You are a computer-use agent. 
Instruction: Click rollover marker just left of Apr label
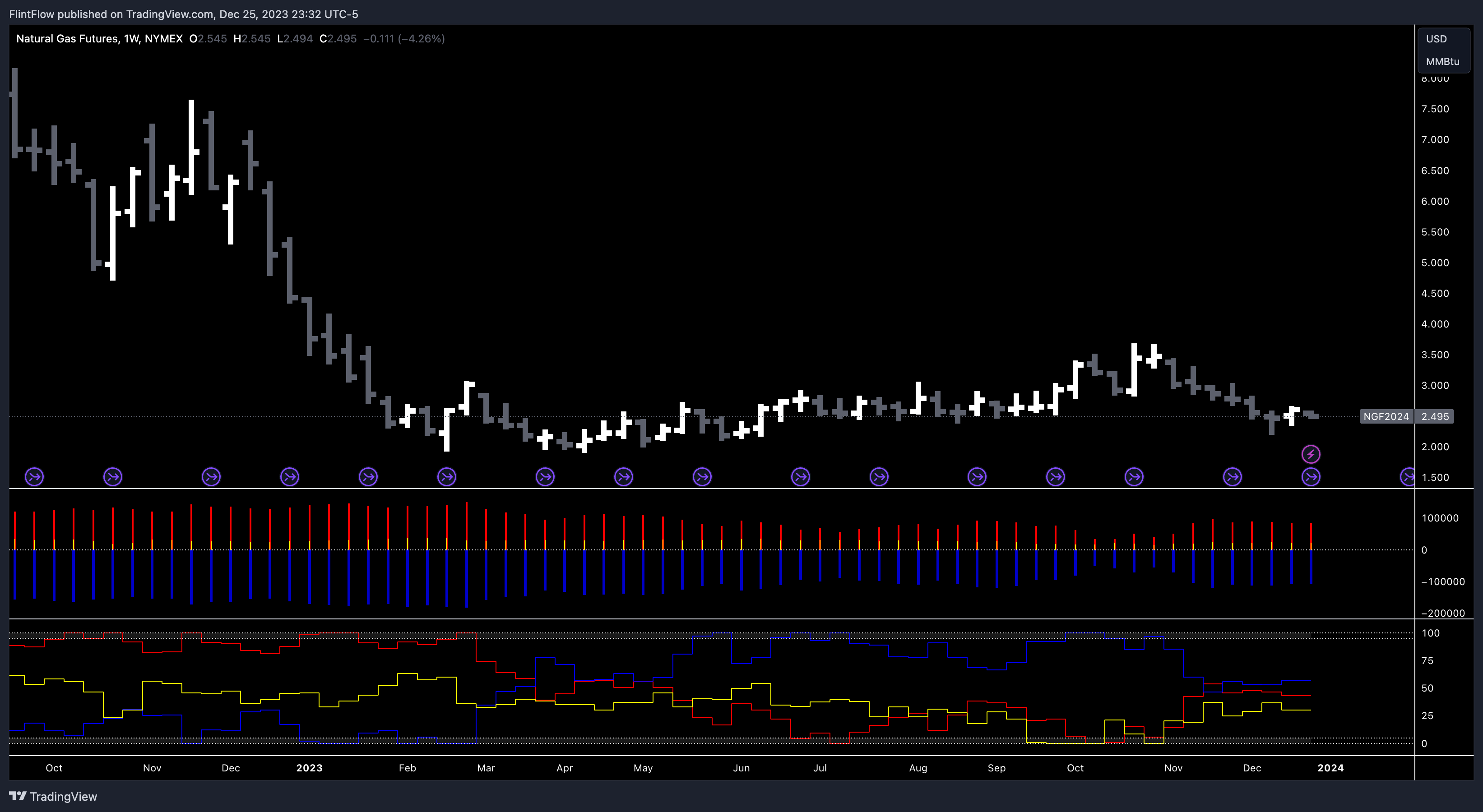click(x=545, y=476)
